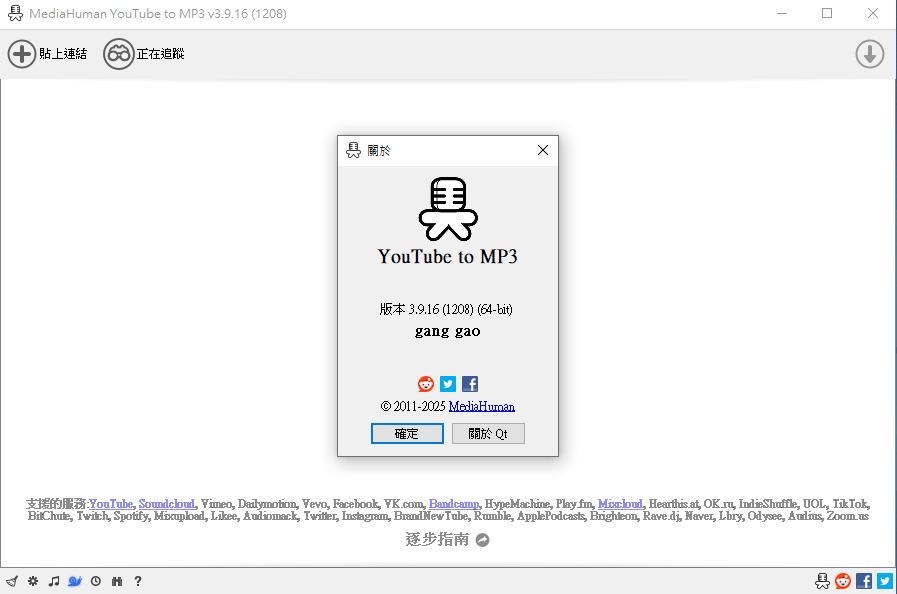Click 'Rumble' in the supported services list

(493, 516)
